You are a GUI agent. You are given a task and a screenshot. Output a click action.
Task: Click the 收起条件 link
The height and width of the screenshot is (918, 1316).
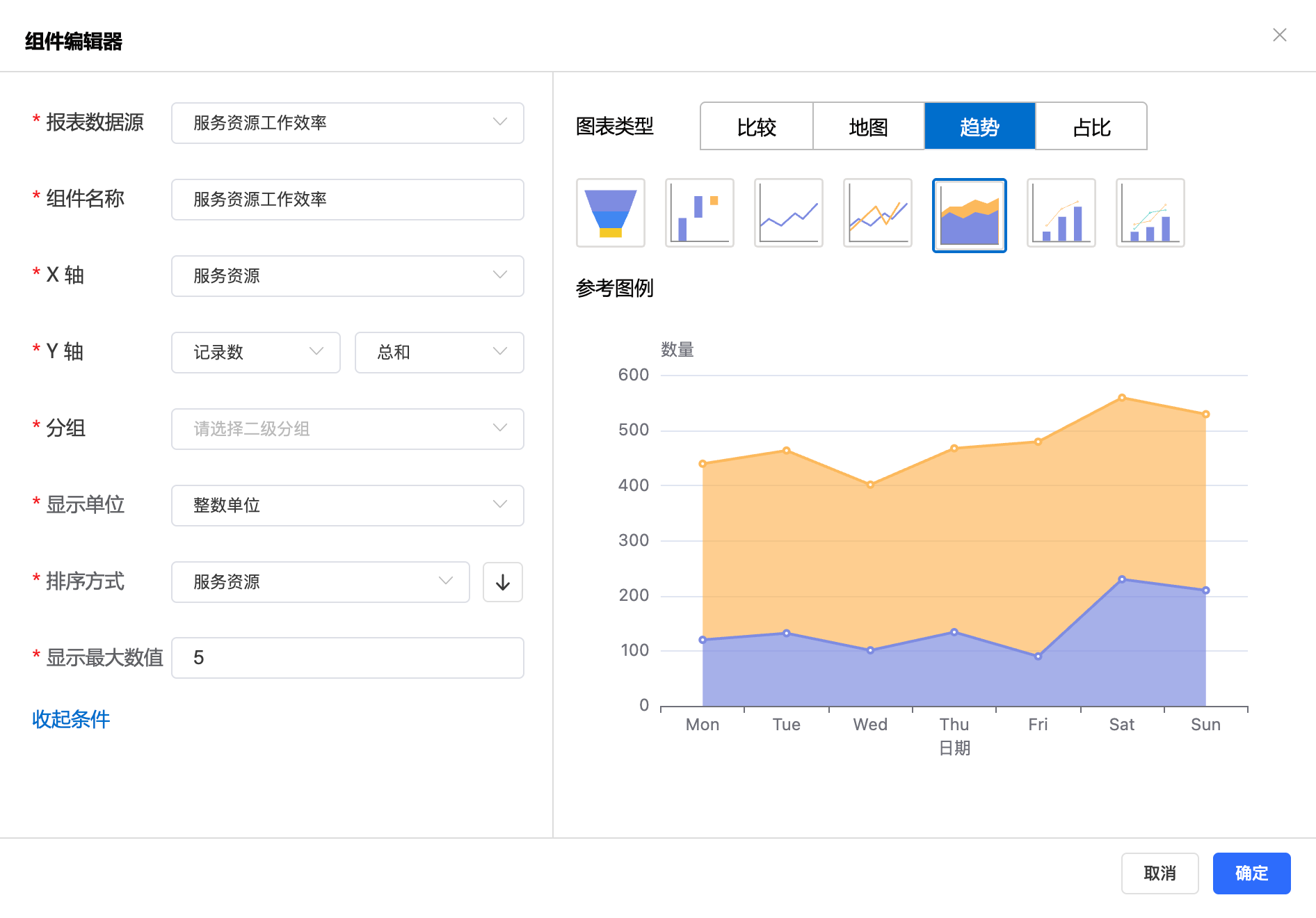[71, 719]
